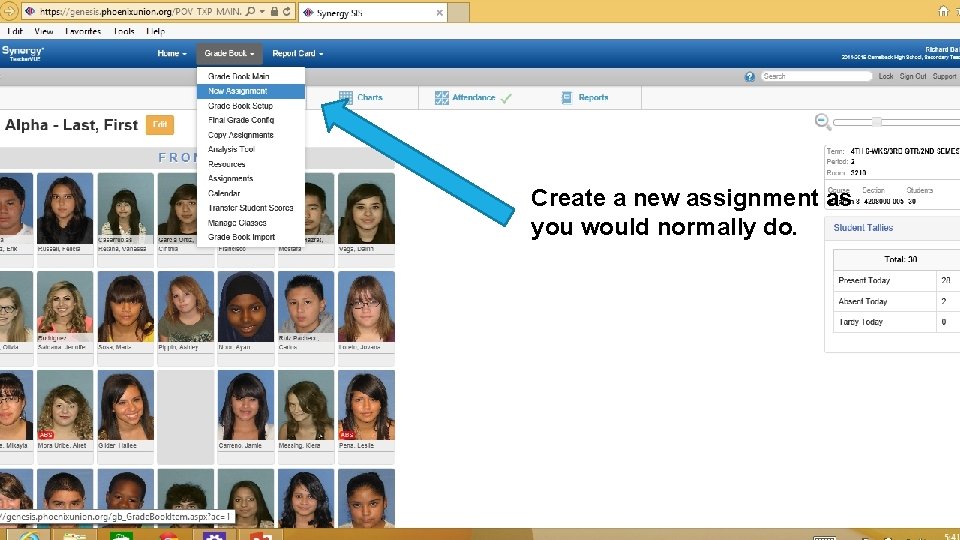960x540 pixels.
Task: Click the empty seat in the third row
Action: pyautogui.click(x=186, y=416)
